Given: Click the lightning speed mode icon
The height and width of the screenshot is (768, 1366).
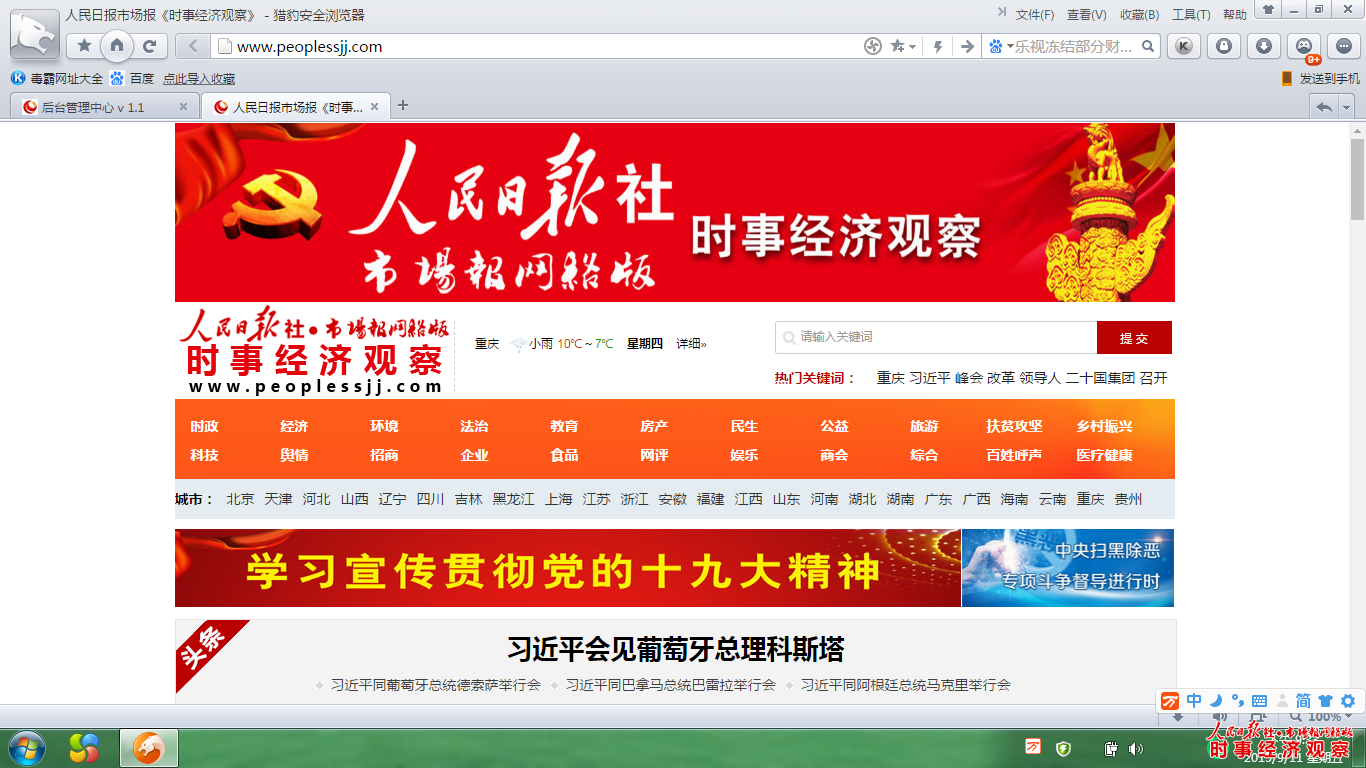Looking at the screenshot, I should pos(938,46).
